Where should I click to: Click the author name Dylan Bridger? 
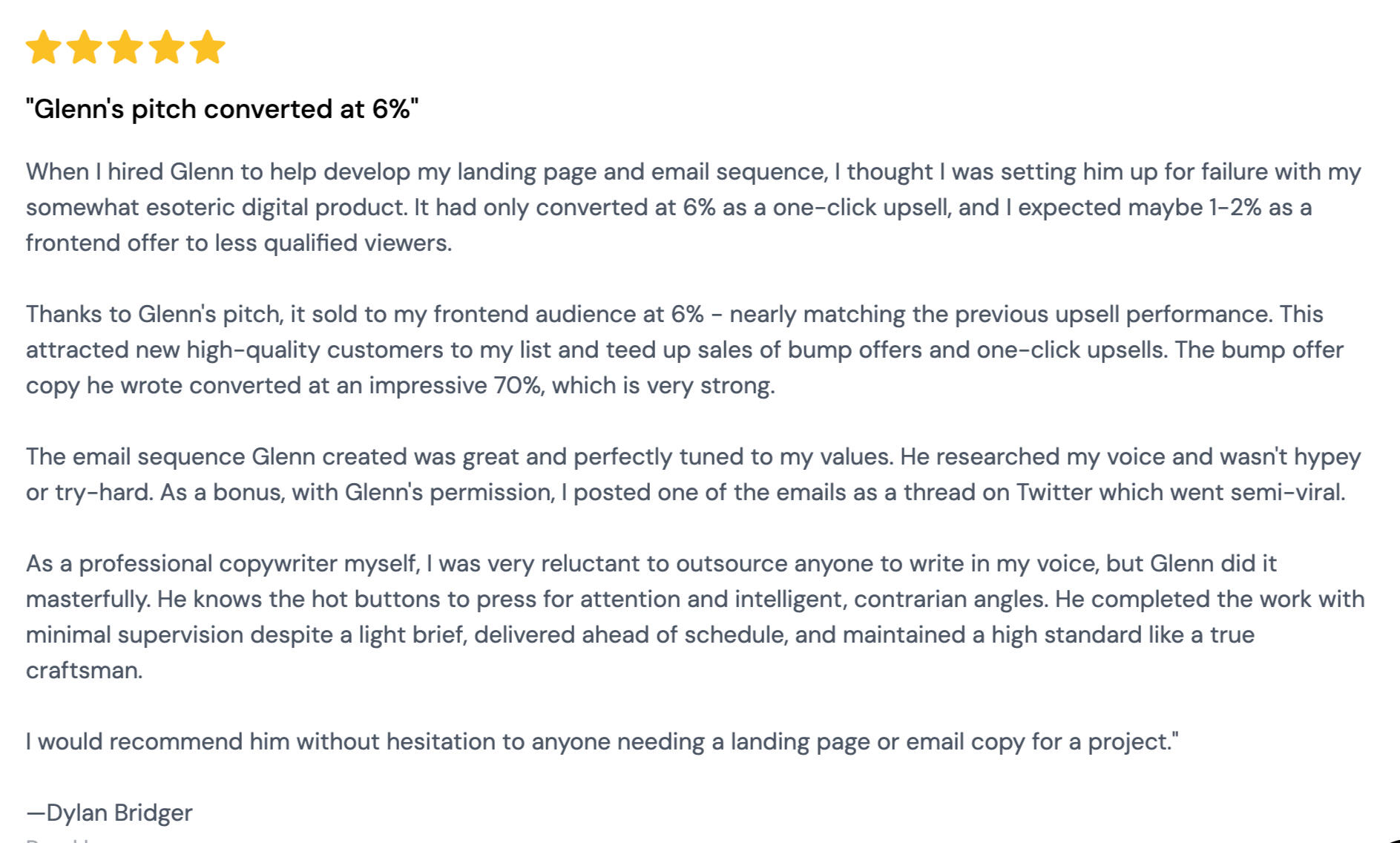[x=110, y=813]
